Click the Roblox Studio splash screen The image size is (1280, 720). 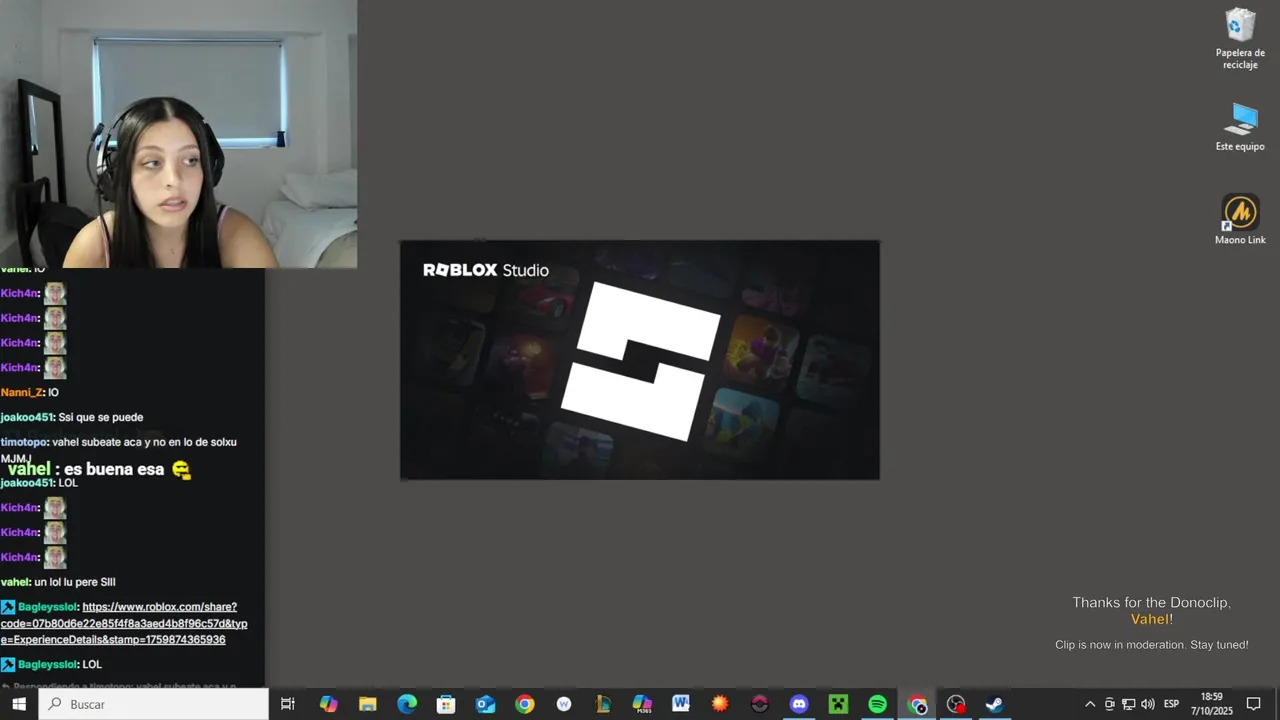click(x=640, y=360)
